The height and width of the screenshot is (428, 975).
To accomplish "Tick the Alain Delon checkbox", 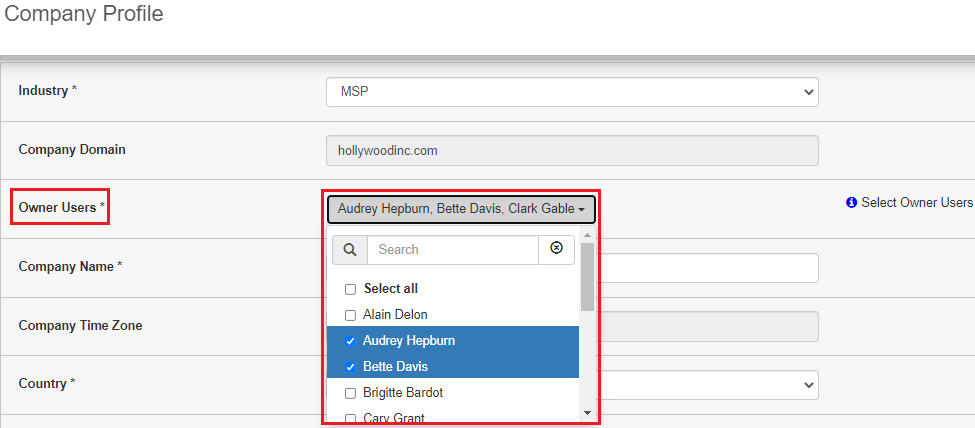I will 350,315.
